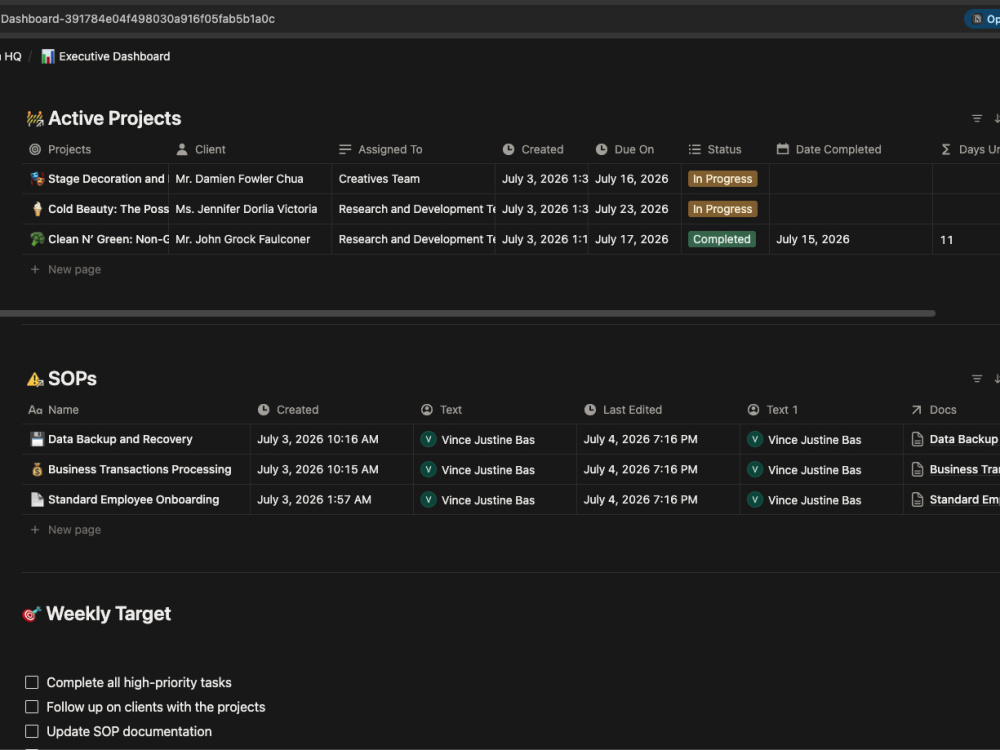Image resolution: width=1000 pixels, height=750 pixels.
Task: Click Vince Justine Bas avatar in Business Transactions Text 1 column
Action: click(754, 469)
